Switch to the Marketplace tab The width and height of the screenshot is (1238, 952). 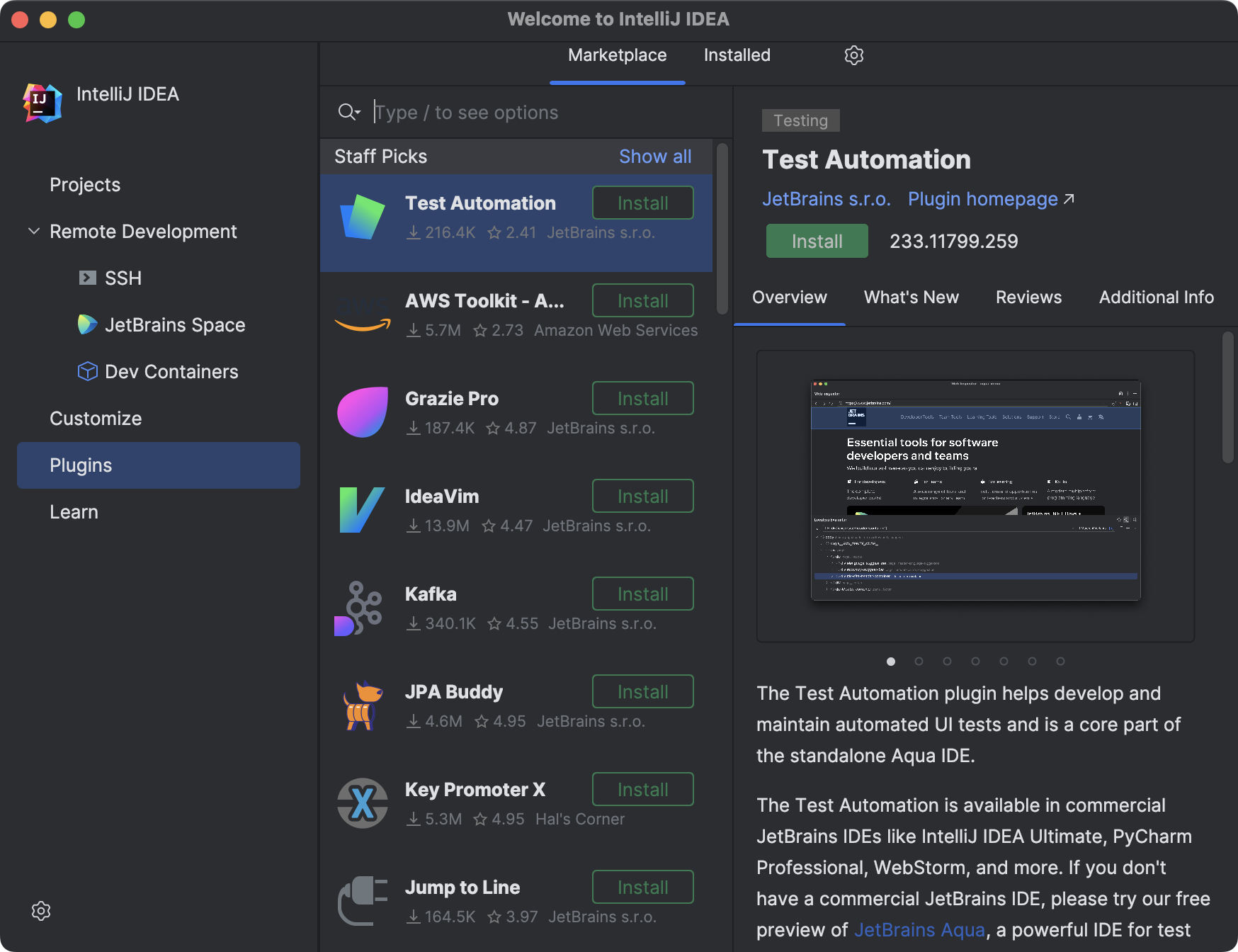618,55
